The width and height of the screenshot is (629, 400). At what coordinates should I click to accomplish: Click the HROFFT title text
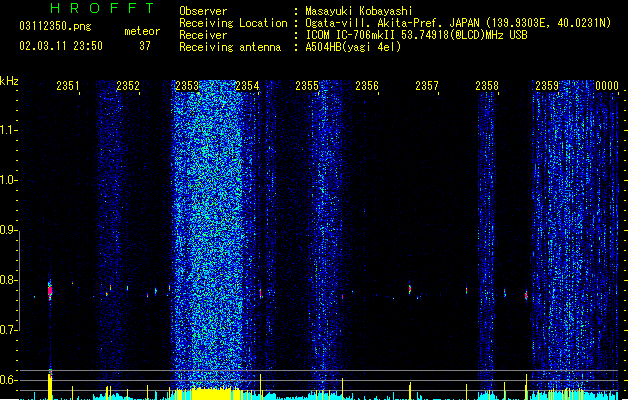pyautogui.click(x=103, y=8)
